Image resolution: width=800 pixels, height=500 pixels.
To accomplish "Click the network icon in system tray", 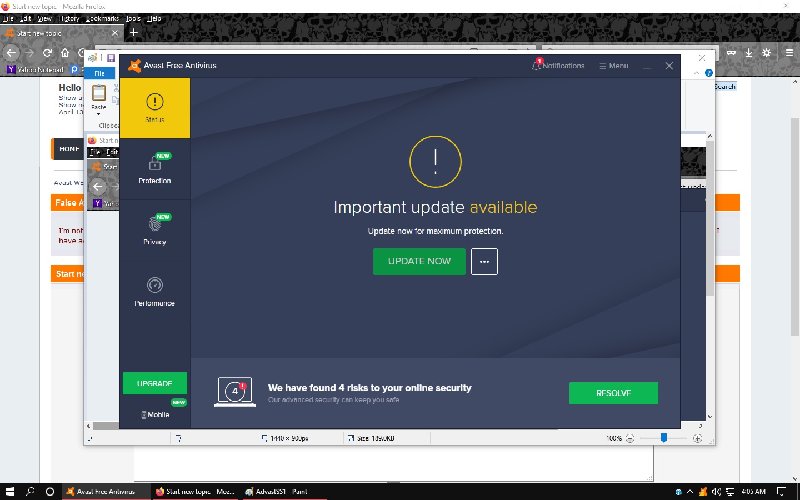I will 730,492.
